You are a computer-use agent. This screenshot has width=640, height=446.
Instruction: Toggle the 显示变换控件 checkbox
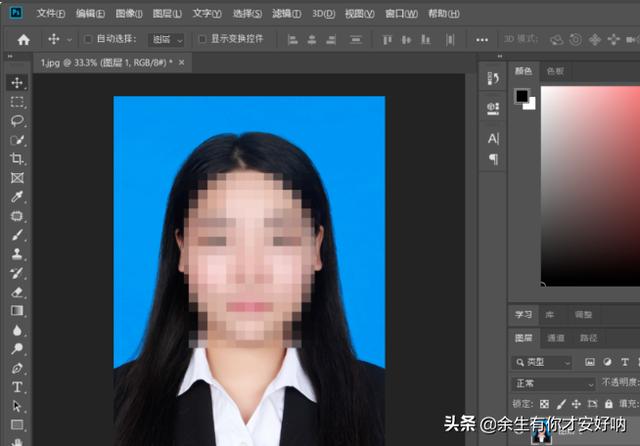click(202, 40)
